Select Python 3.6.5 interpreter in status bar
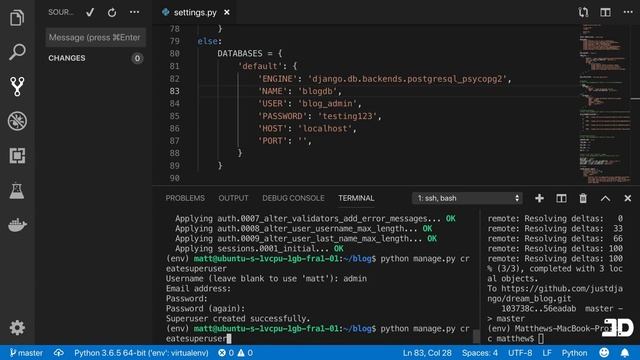 click(141, 353)
